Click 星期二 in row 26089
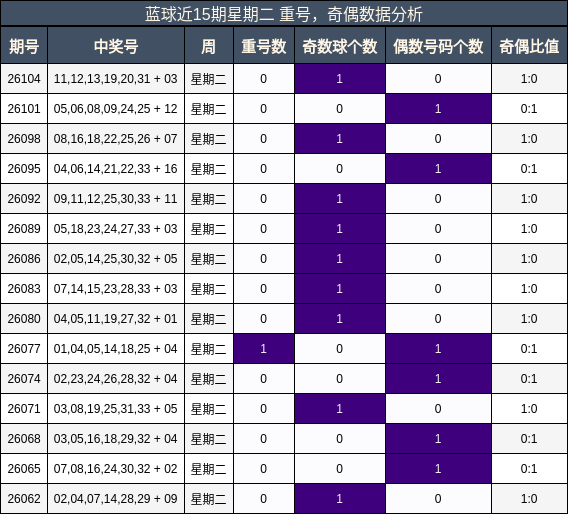 pyautogui.click(x=209, y=229)
